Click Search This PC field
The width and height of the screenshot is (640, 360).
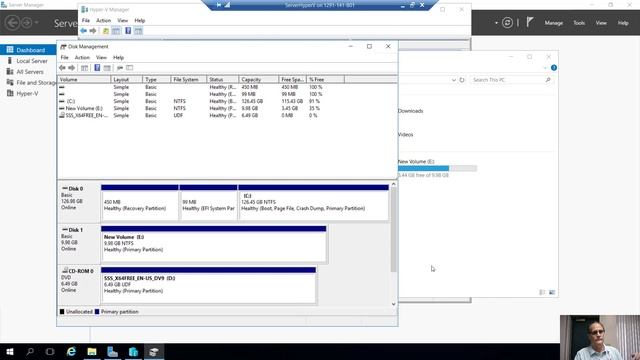tap(512, 80)
